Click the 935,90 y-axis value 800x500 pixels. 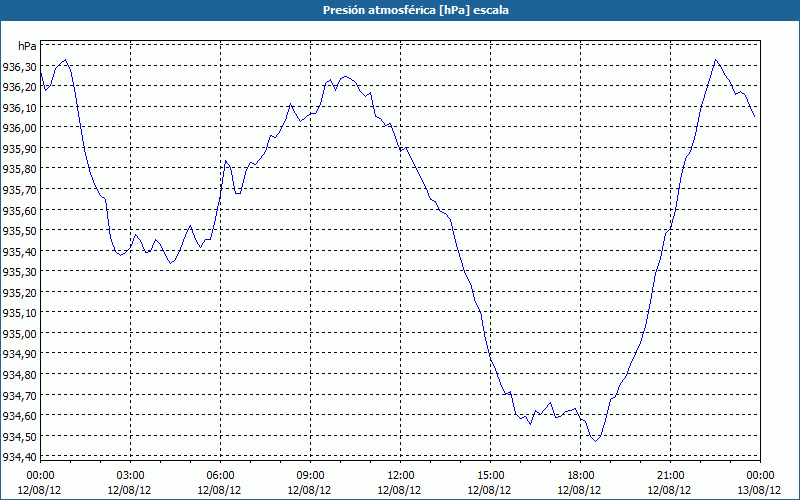coord(19,148)
